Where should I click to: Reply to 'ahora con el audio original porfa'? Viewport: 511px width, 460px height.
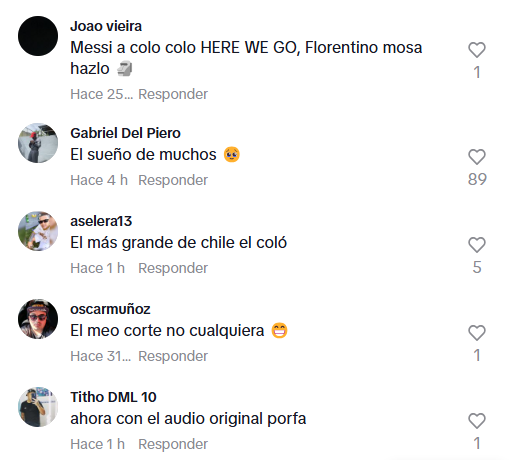(x=173, y=444)
